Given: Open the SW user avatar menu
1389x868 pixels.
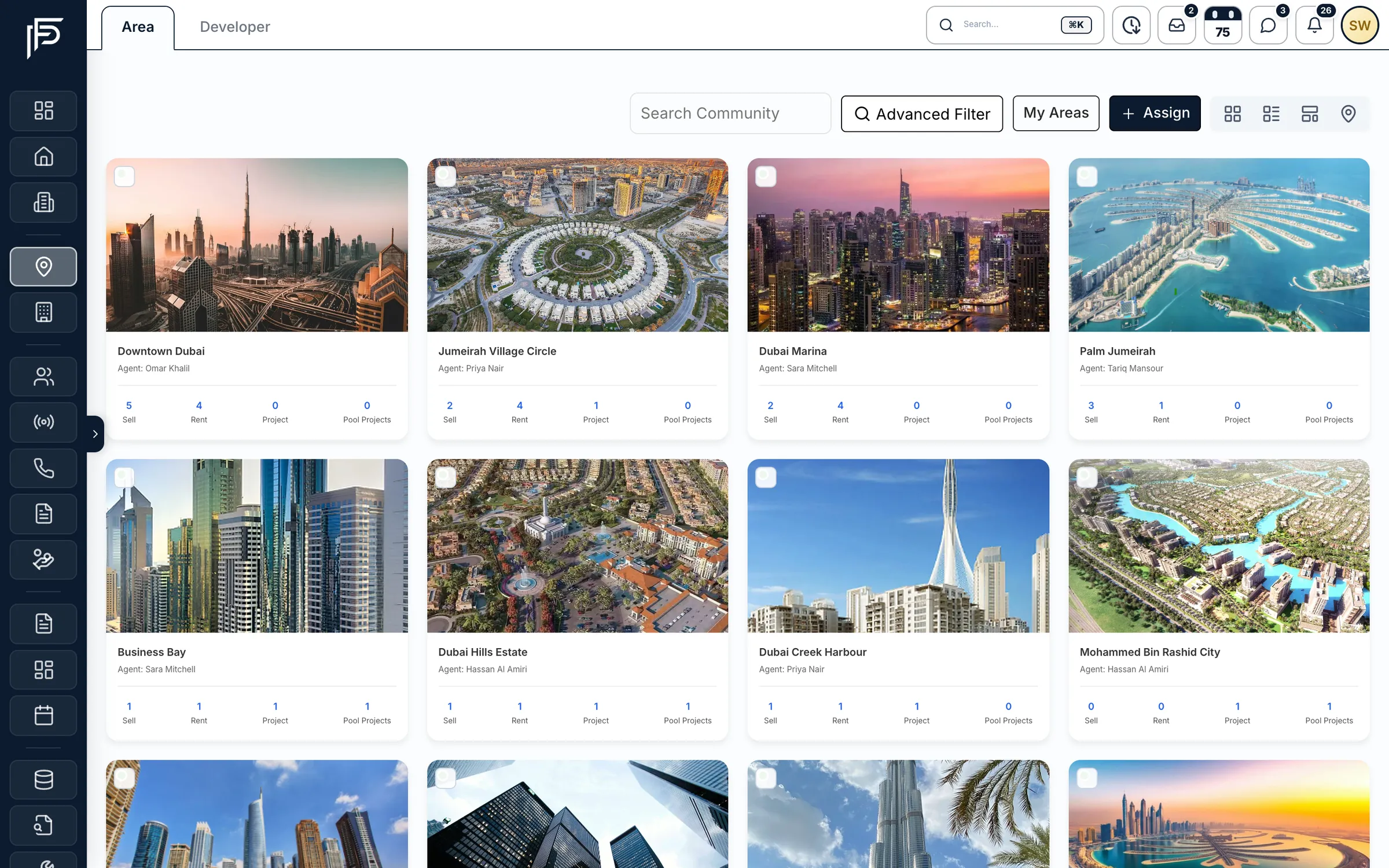Looking at the screenshot, I should coord(1359,25).
